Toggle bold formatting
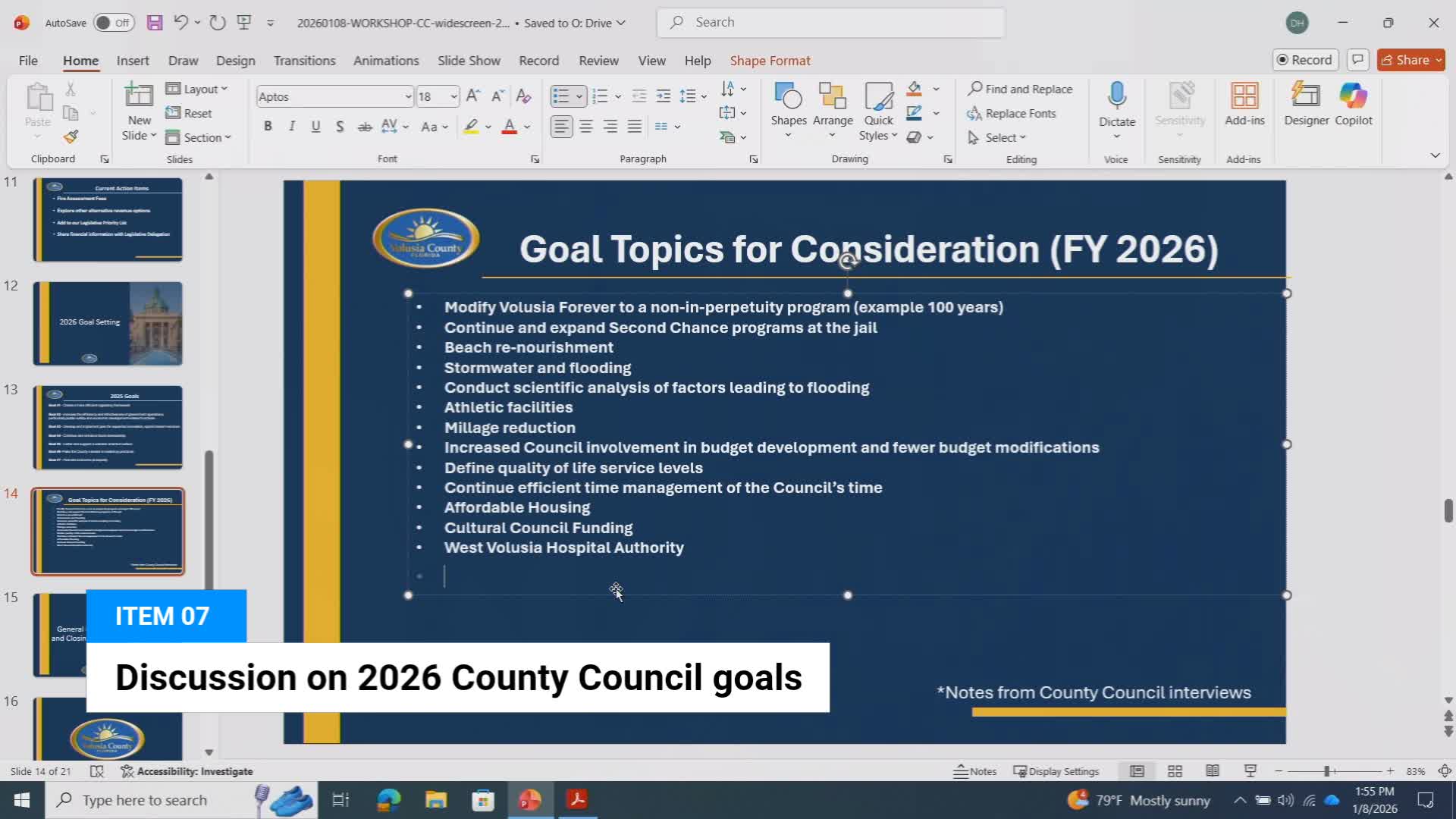Image resolution: width=1456 pixels, height=819 pixels. (267, 127)
